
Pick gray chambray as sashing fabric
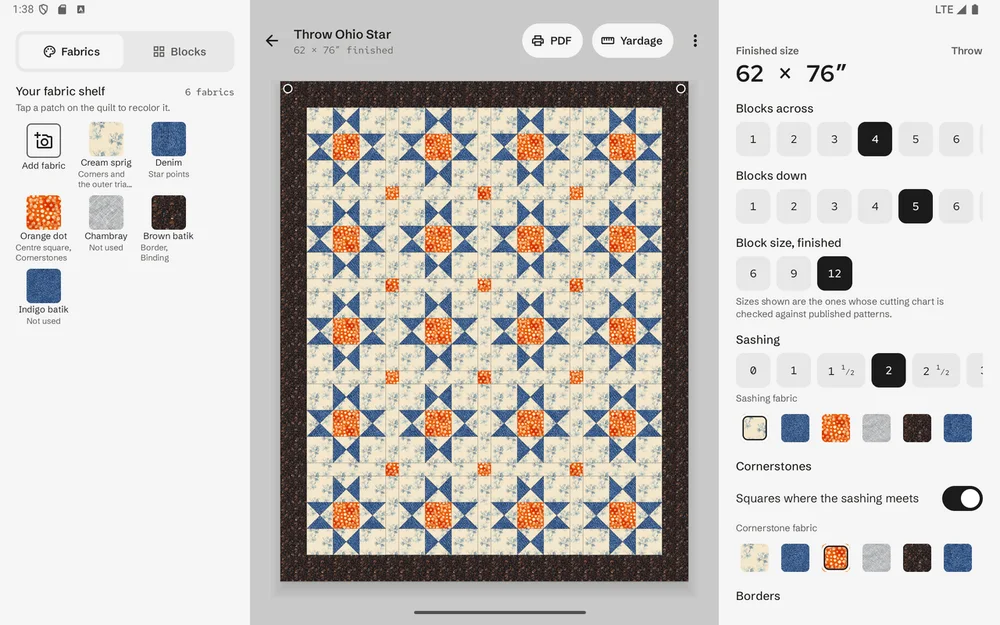click(876, 428)
